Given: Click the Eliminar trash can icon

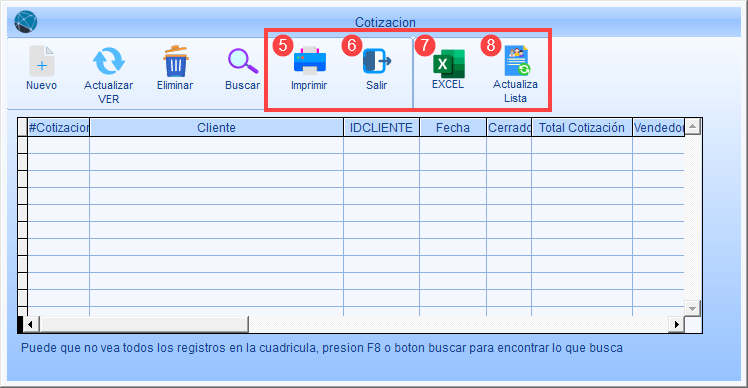Looking at the screenshot, I should (176, 61).
